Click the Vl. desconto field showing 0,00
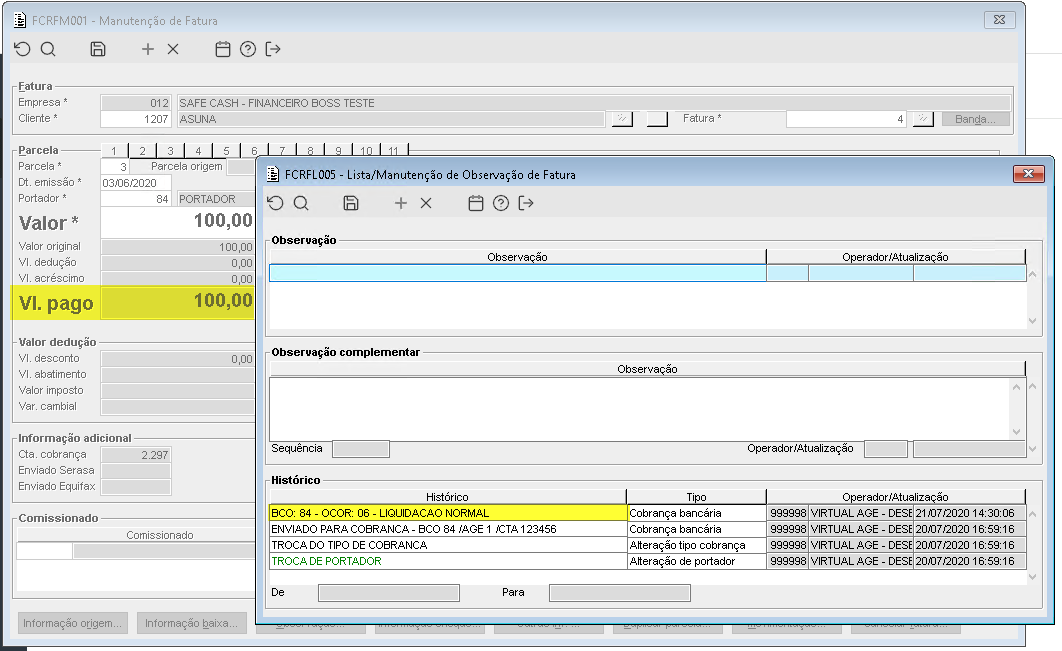The image size is (1062, 651). (x=177, y=359)
